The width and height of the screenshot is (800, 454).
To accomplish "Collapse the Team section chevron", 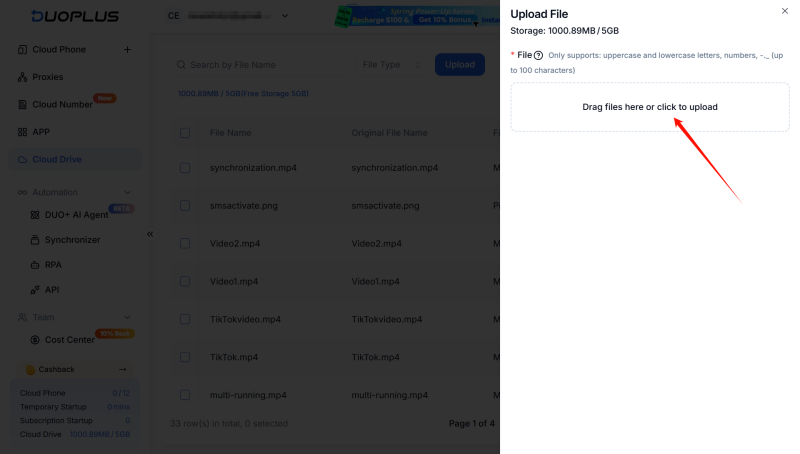I will (x=127, y=317).
